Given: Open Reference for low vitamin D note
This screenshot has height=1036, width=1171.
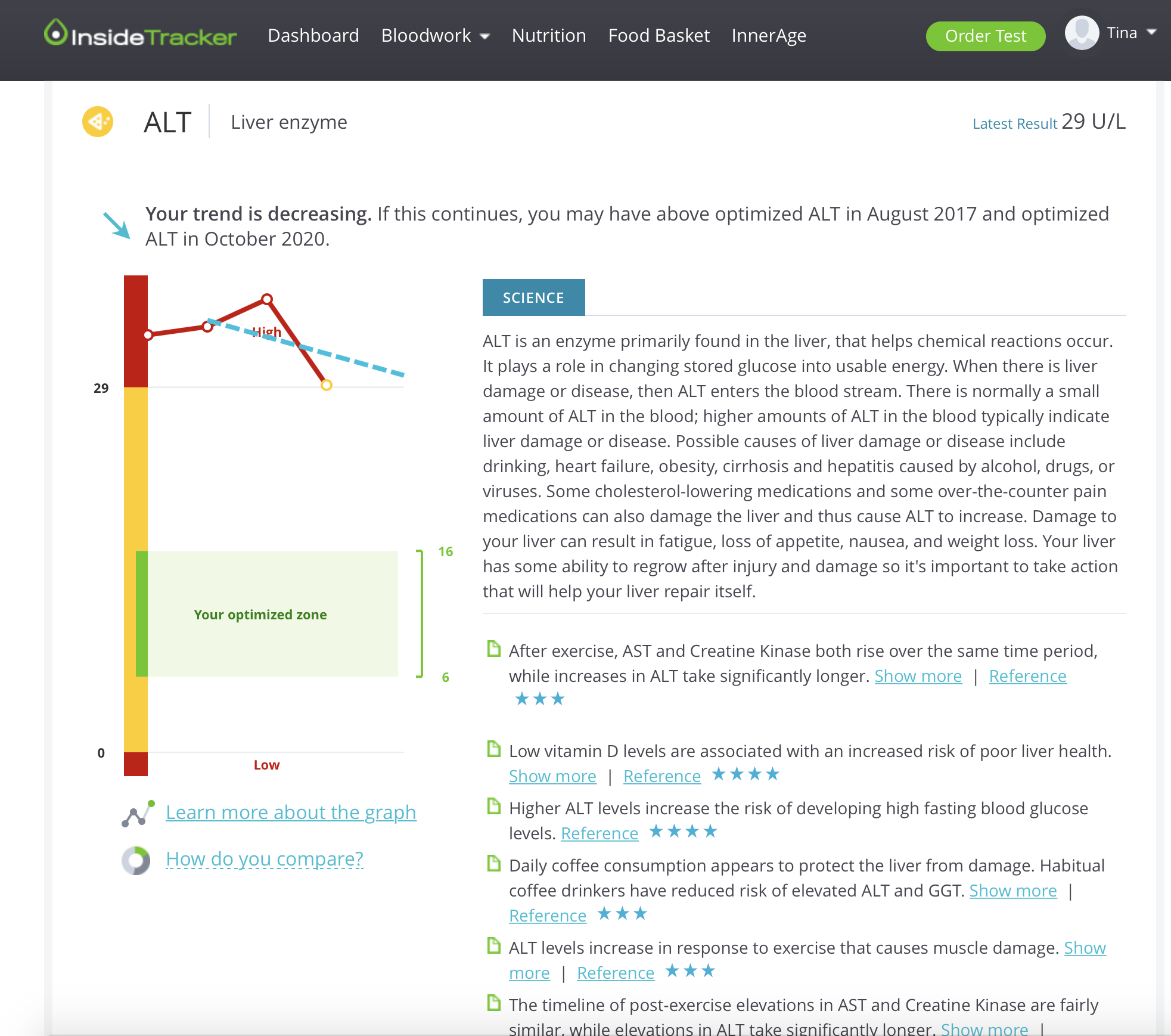Looking at the screenshot, I should (662, 776).
